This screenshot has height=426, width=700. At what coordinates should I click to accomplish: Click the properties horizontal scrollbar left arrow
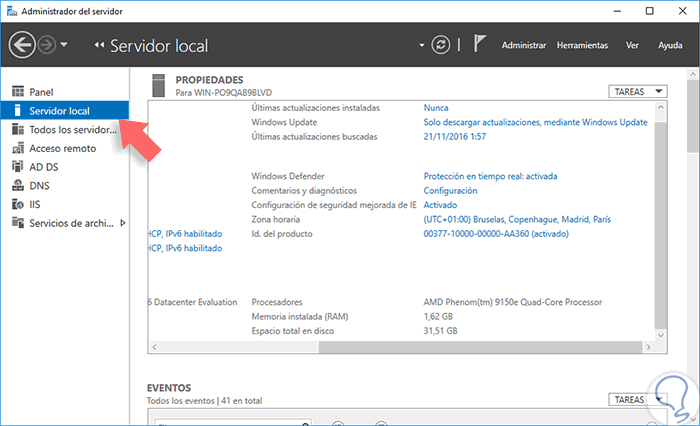(154, 347)
